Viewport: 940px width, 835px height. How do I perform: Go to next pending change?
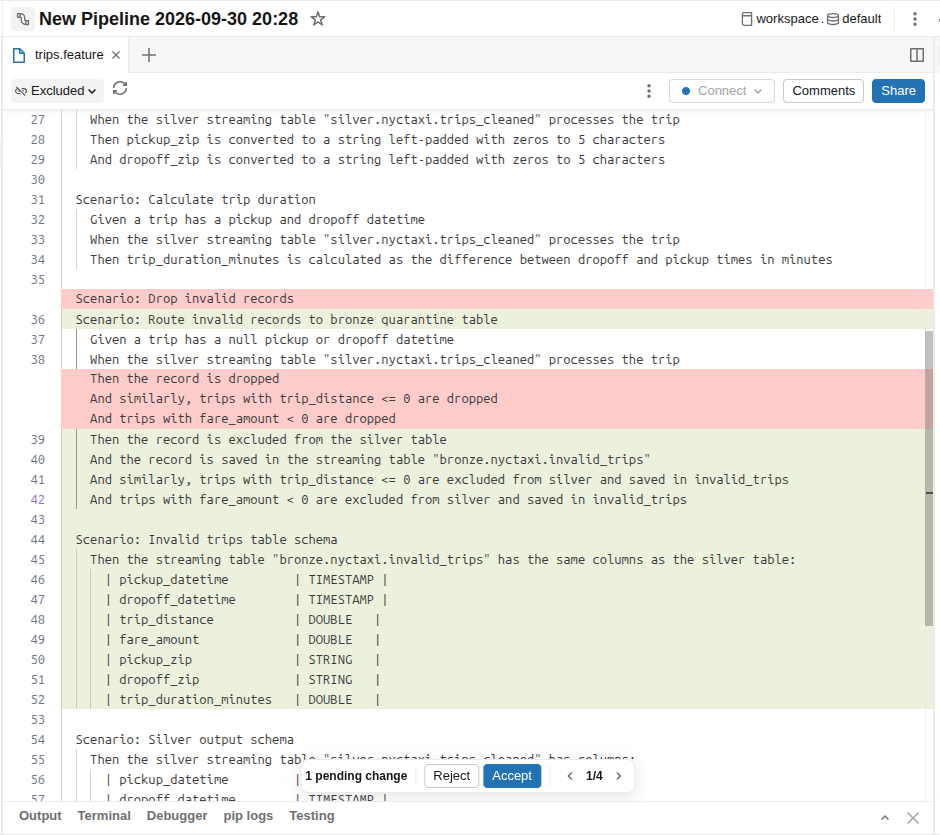click(x=619, y=776)
